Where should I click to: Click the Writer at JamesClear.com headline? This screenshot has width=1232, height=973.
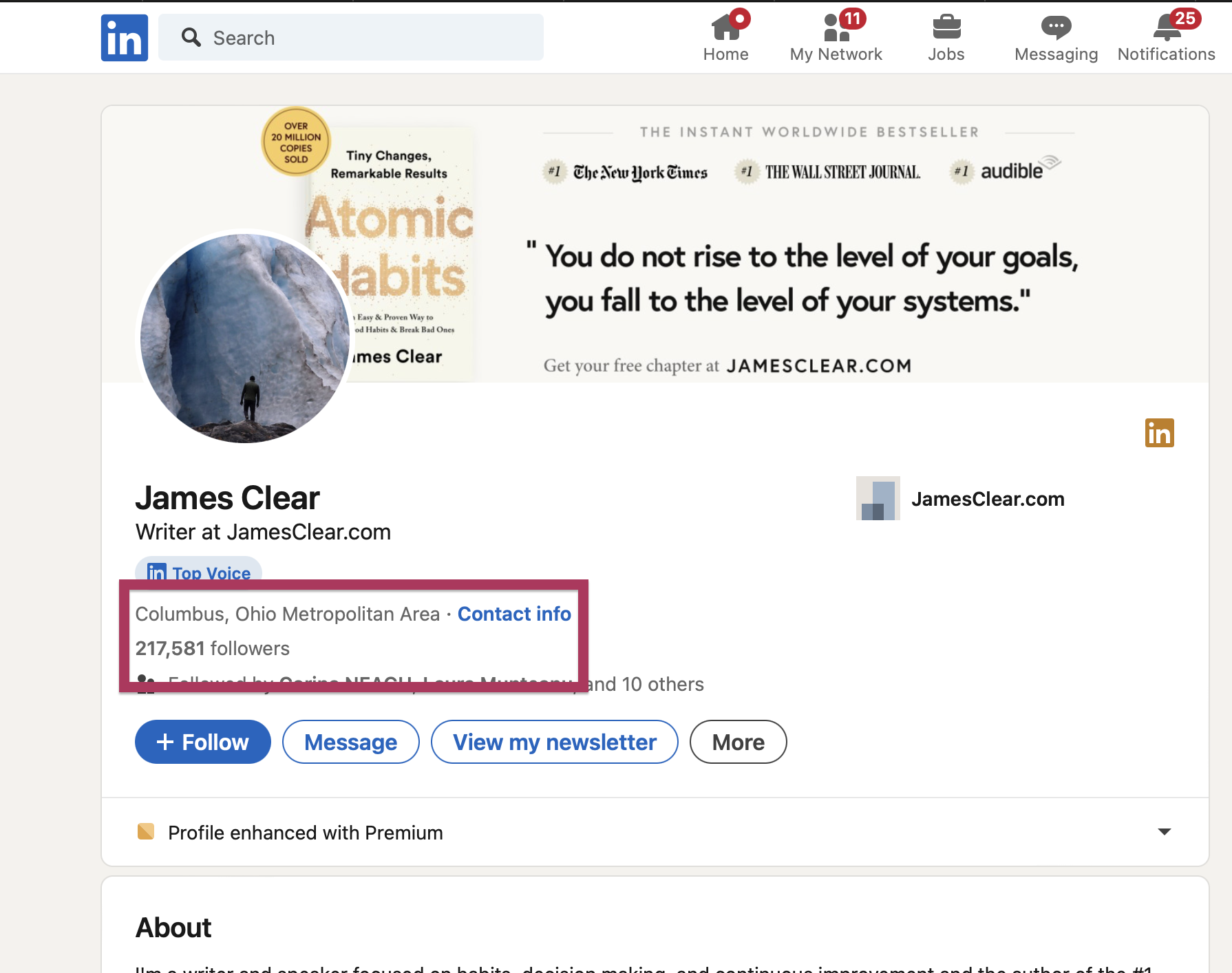(263, 532)
